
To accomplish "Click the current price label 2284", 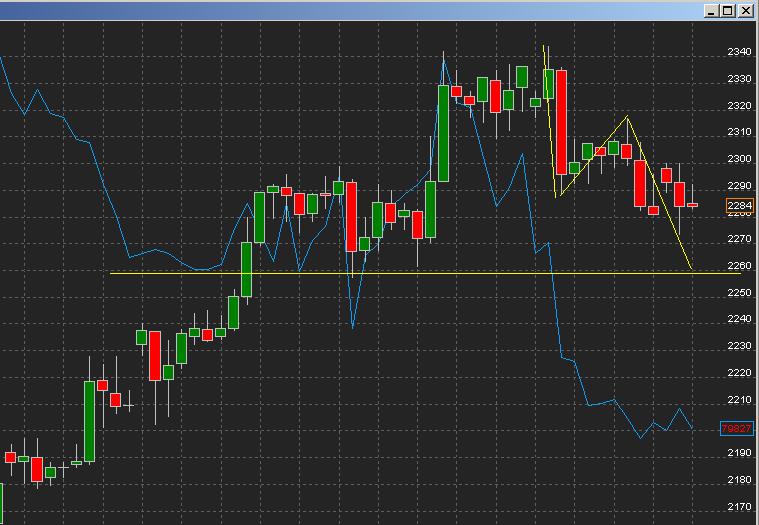I will point(740,206).
